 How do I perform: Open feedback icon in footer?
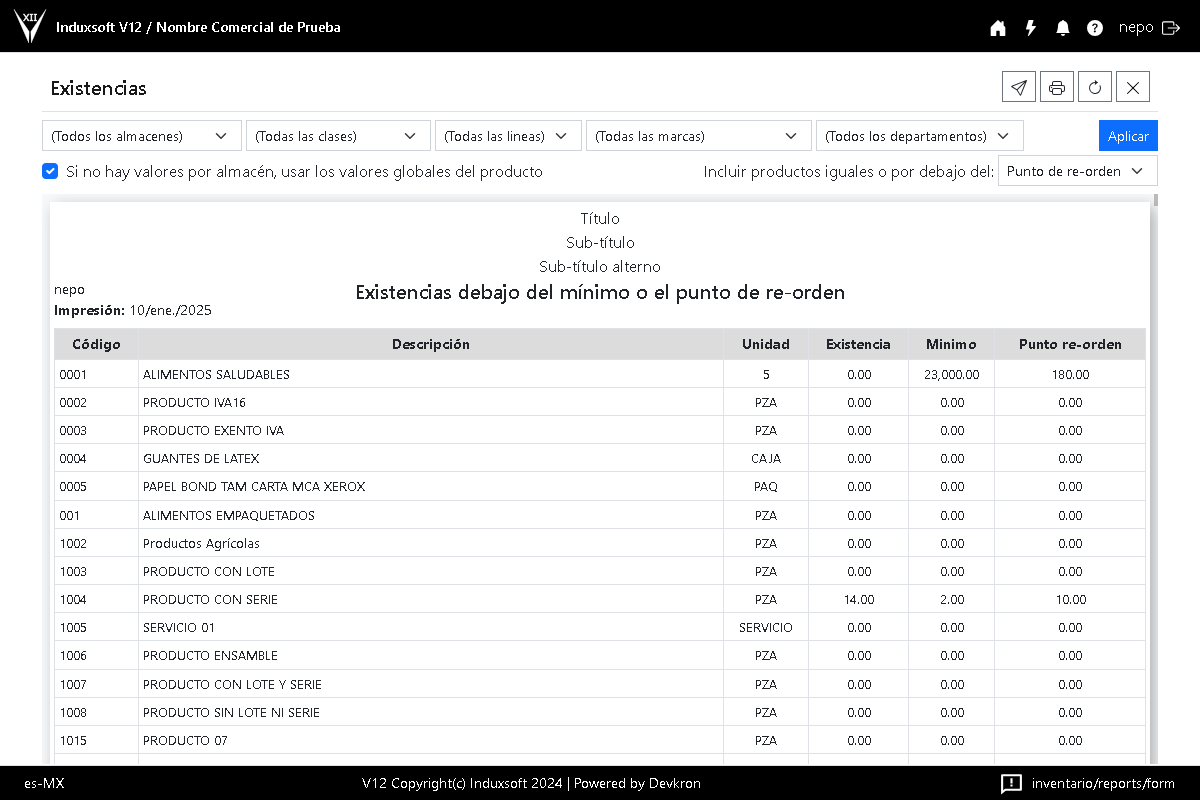(1011, 783)
